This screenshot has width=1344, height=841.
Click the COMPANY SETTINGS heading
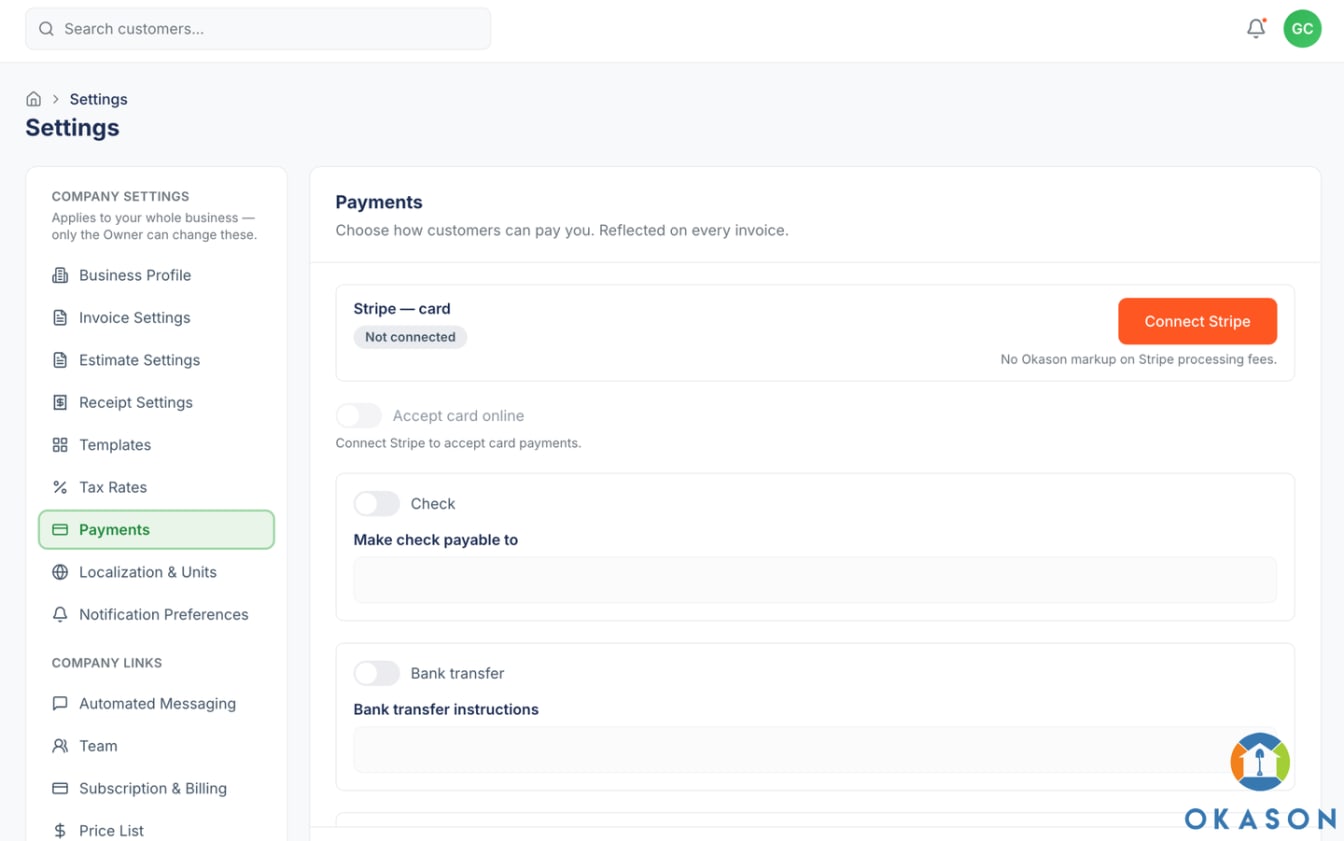[120, 196]
